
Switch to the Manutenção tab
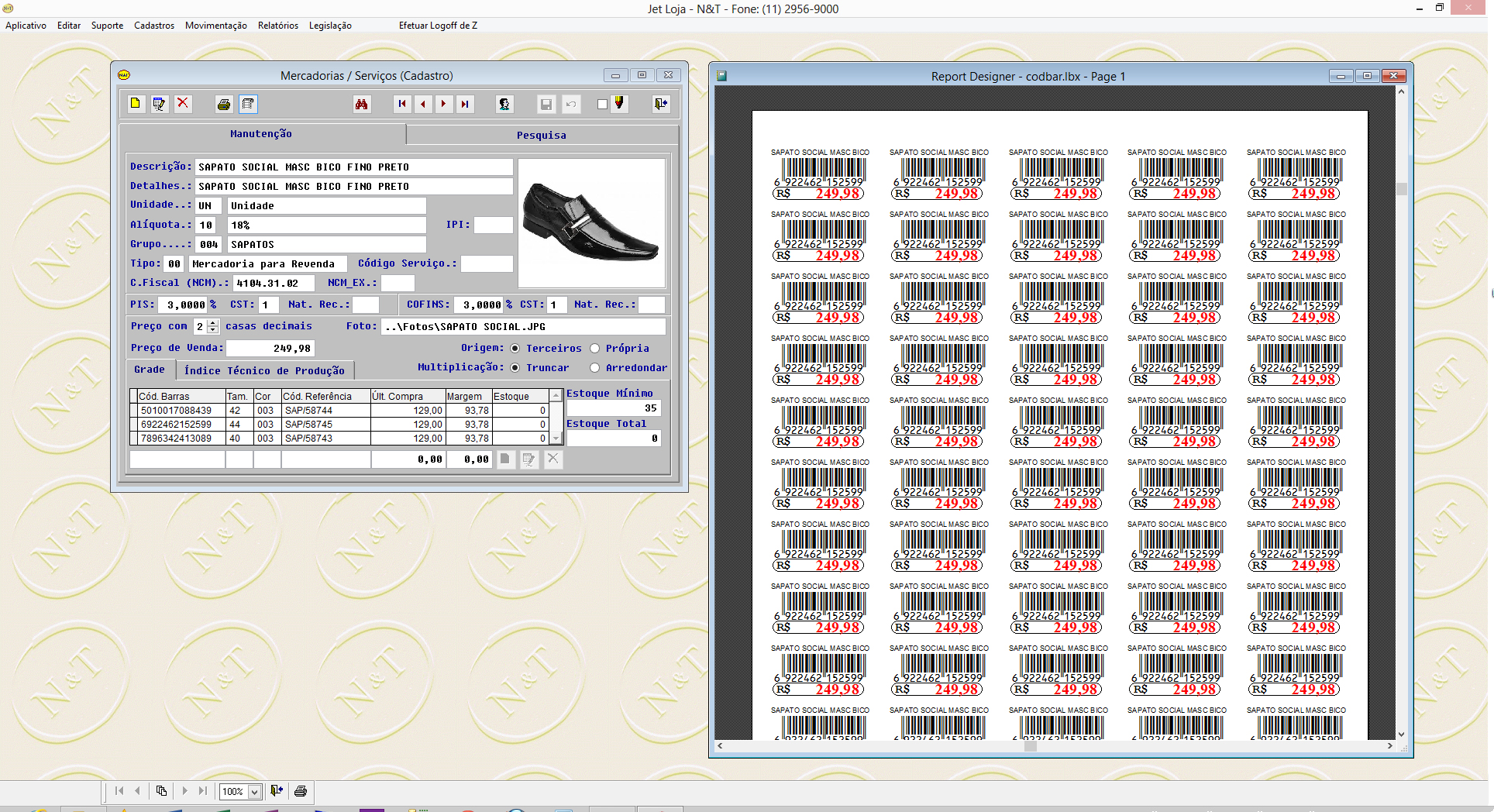pyautogui.click(x=261, y=134)
